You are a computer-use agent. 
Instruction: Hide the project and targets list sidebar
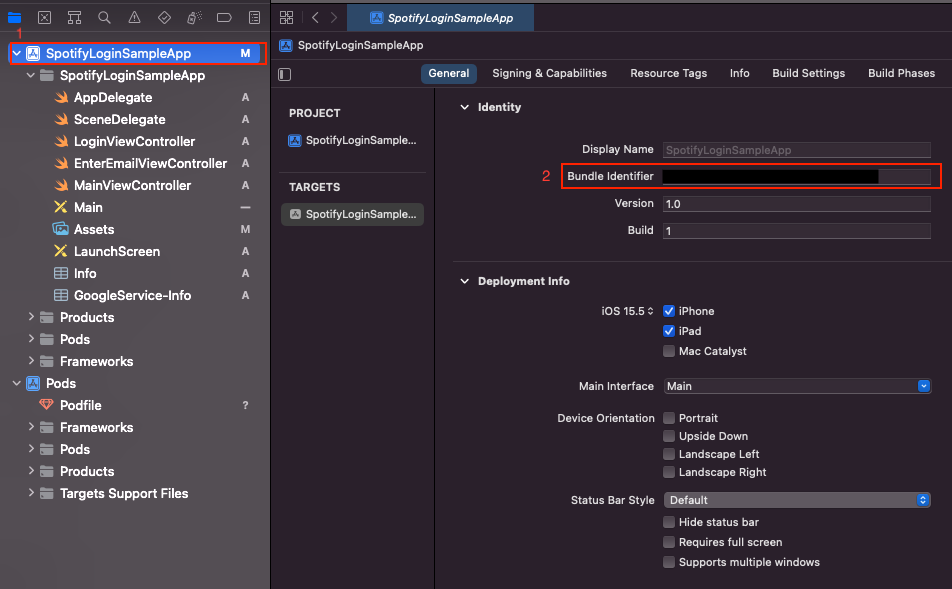click(x=285, y=74)
